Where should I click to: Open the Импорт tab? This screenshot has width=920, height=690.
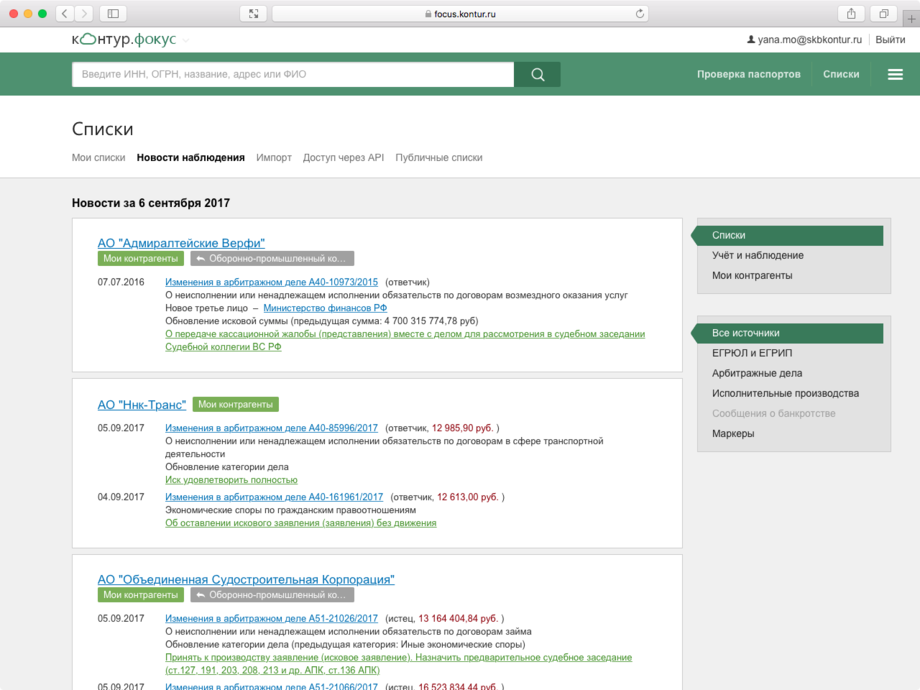273,157
